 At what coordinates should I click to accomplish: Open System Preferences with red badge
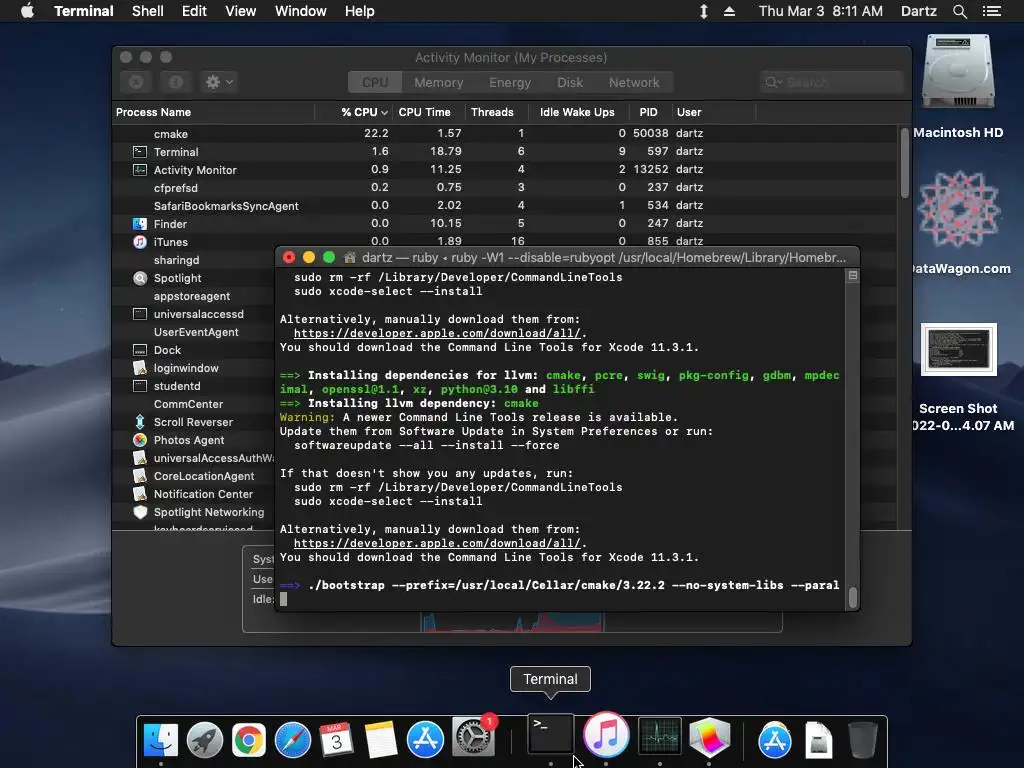[x=473, y=738]
